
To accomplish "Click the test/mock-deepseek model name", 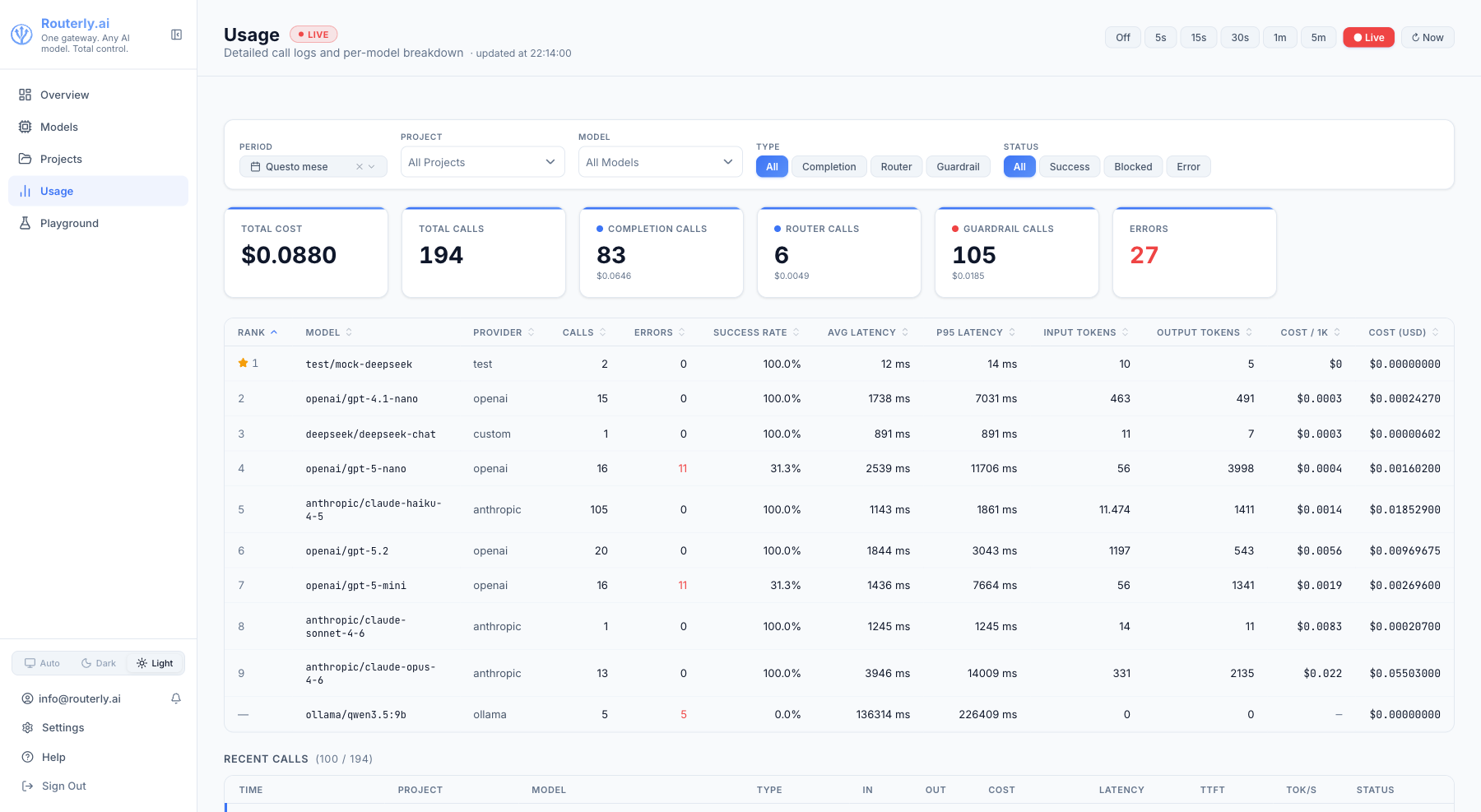I will point(359,364).
